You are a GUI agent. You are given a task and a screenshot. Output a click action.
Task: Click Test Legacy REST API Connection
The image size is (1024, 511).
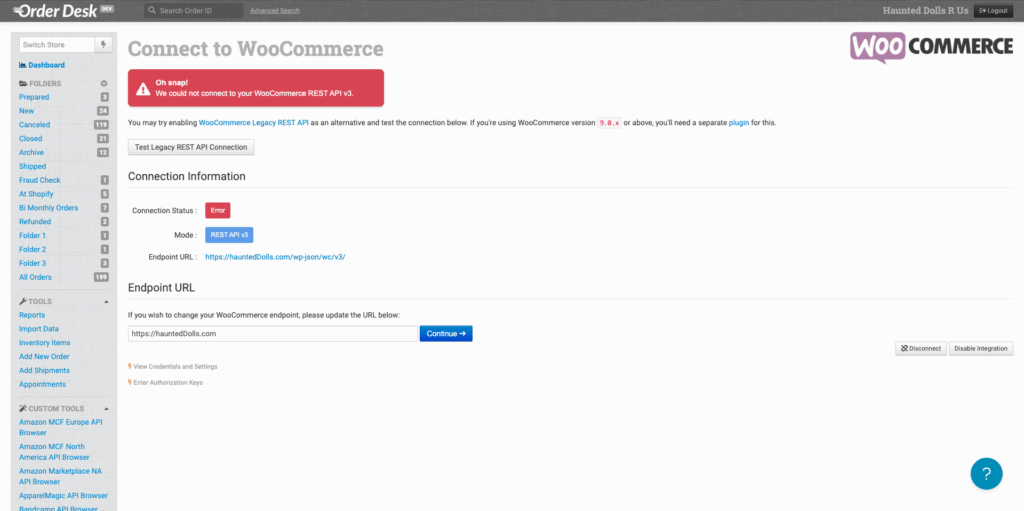(191, 147)
